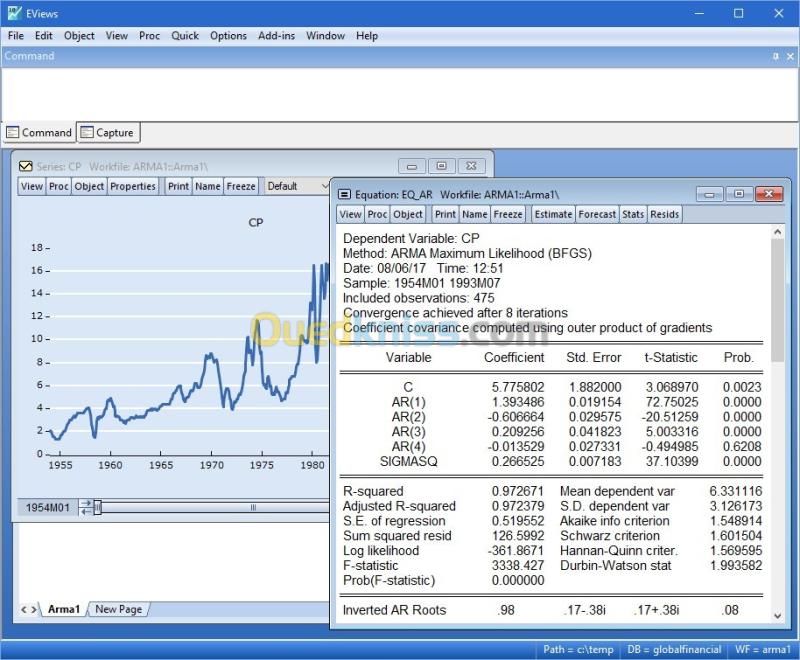Close the Series CP window
800x660 pixels.
coord(471,166)
